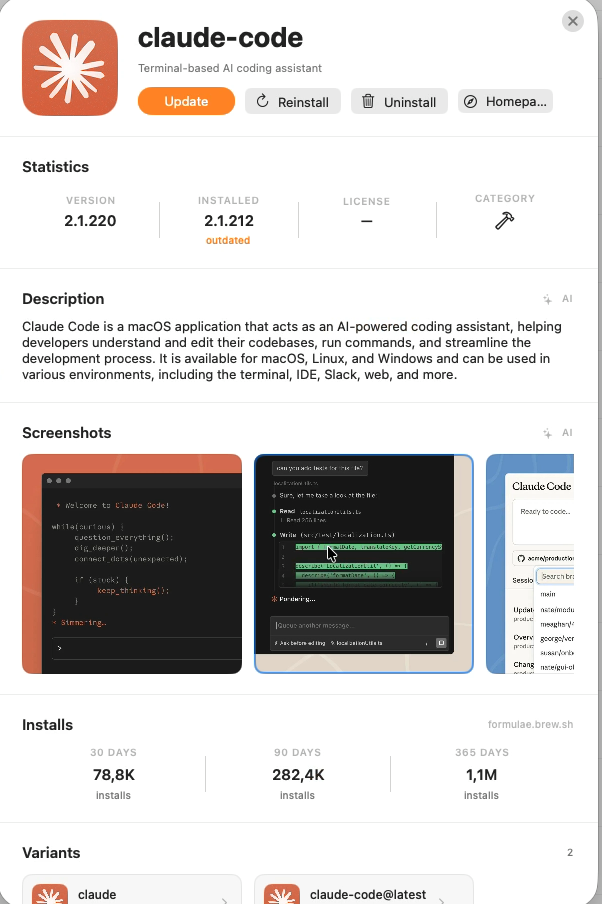Click the Description paragraph text

tap(294, 351)
